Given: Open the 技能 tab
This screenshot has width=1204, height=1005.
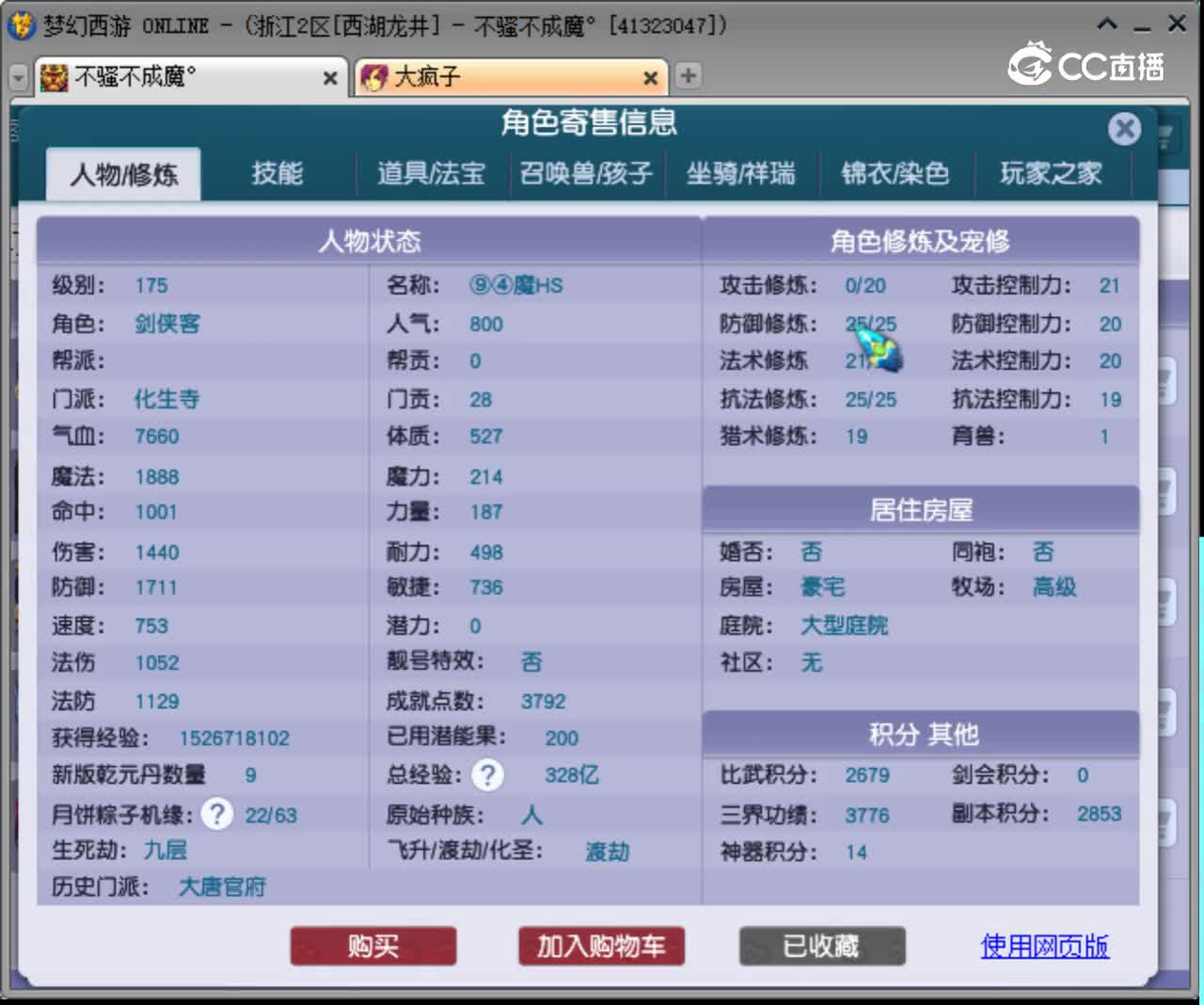Looking at the screenshot, I should (x=277, y=174).
